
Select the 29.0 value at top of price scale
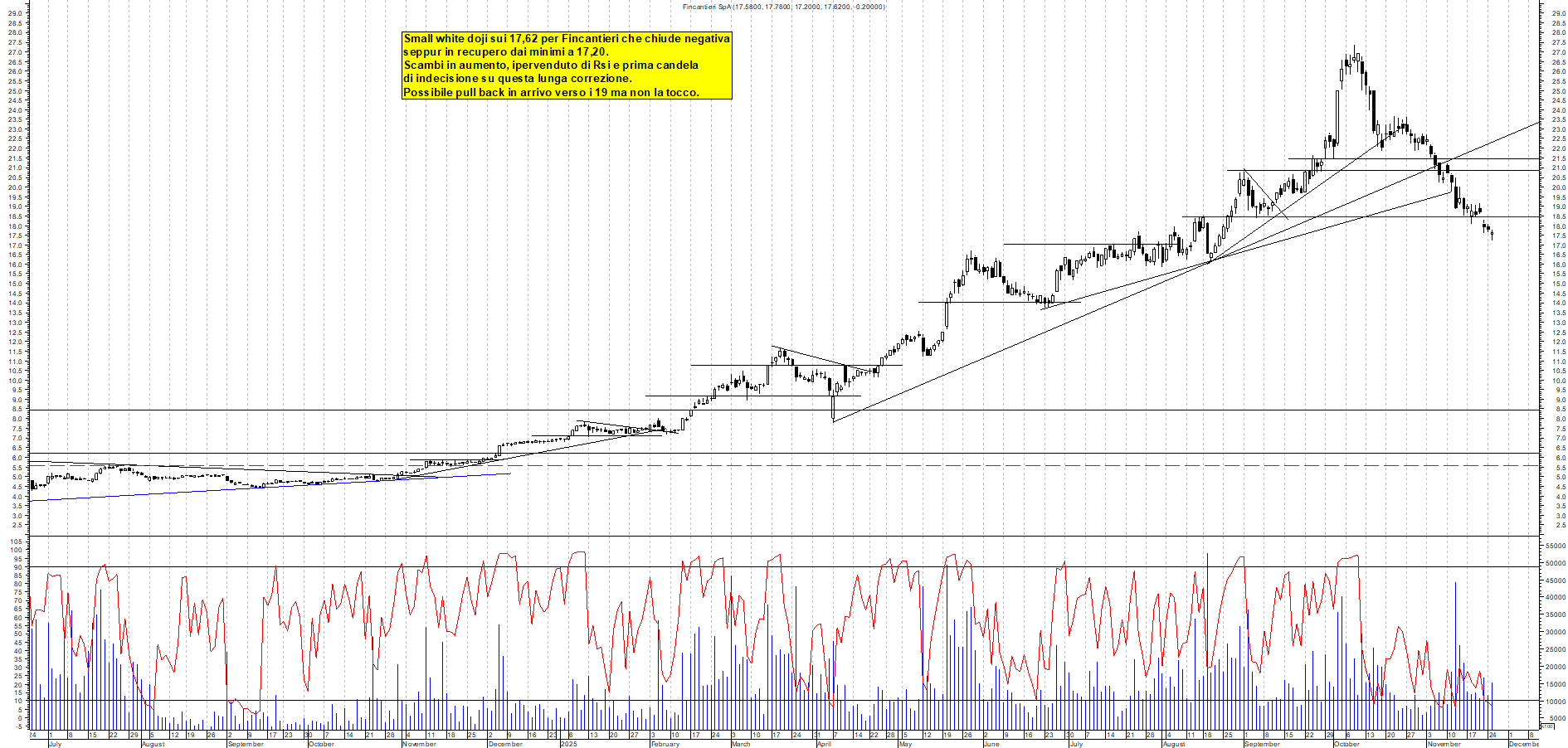pos(1559,12)
